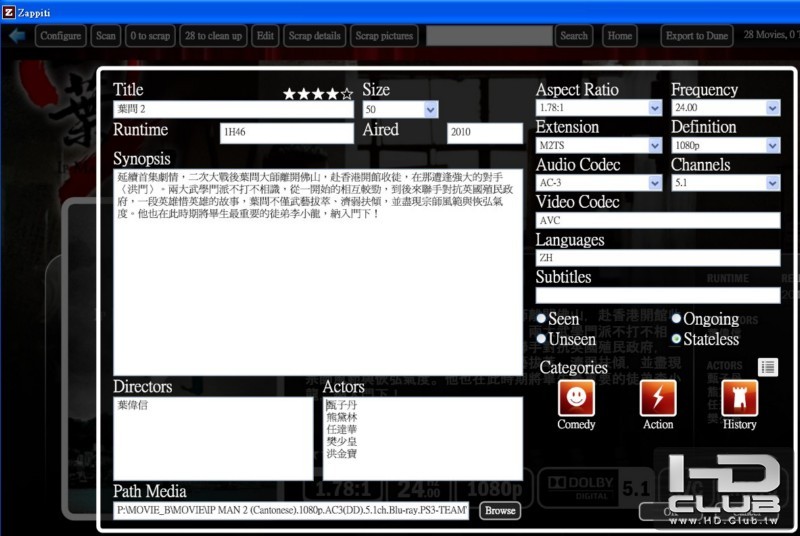Focus the toolbar search field
Screen dimensions: 800x536
pos(489,36)
